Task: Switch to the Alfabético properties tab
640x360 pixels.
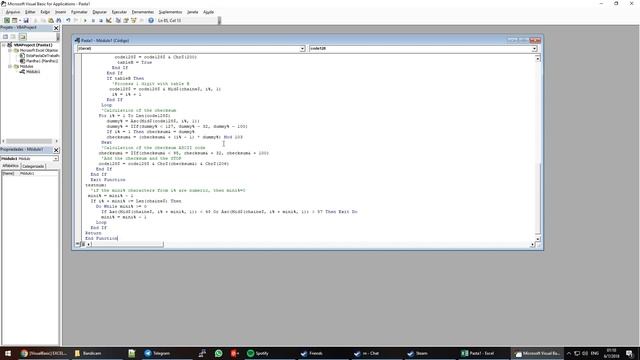Action: (x=10, y=166)
